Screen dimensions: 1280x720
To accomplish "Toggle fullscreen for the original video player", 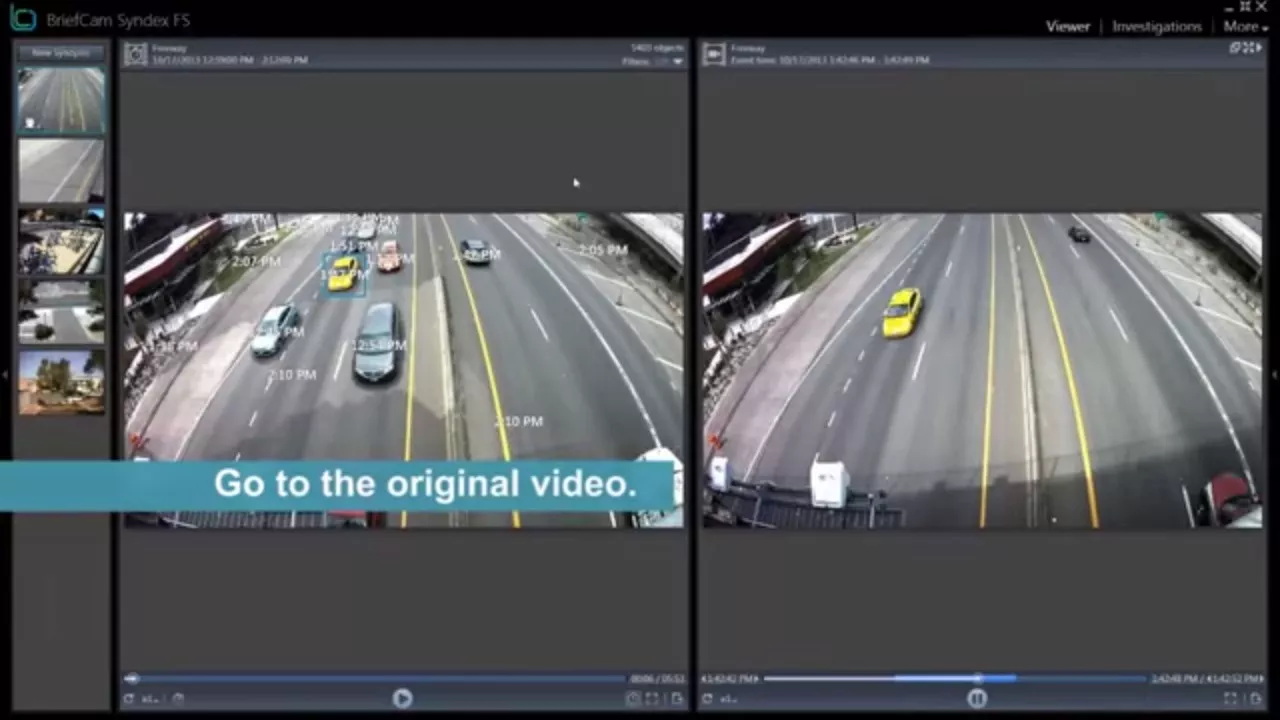I will [x=1231, y=699].
